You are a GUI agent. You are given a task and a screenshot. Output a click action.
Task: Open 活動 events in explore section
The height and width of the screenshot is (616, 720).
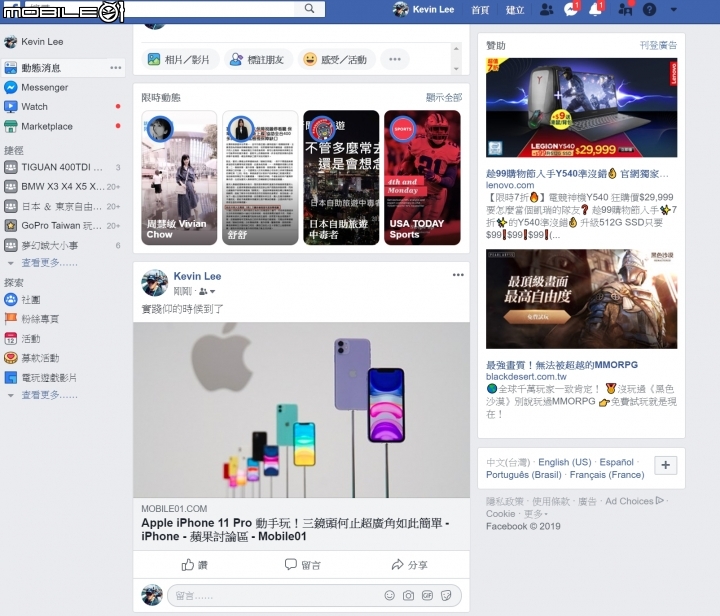(23, 339)
